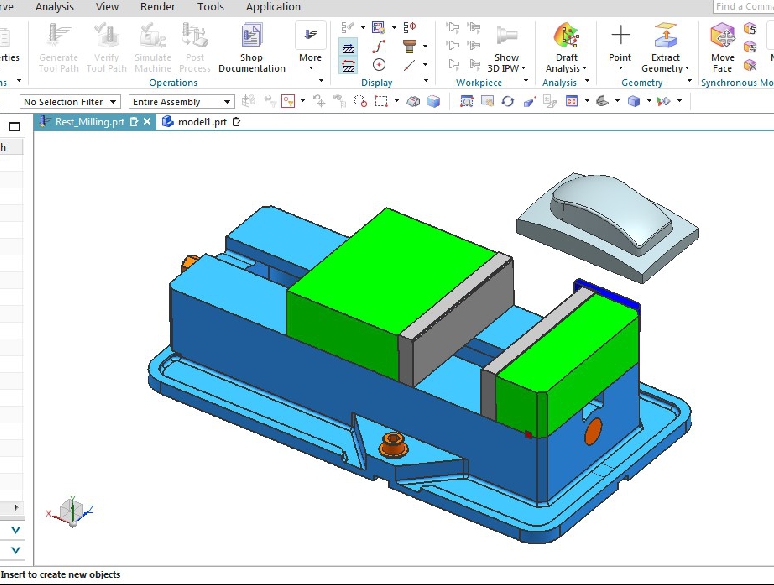This screenshot has height=585, width=774.
Task: Open the Analysis menu tab
Action: pos(54,6)
